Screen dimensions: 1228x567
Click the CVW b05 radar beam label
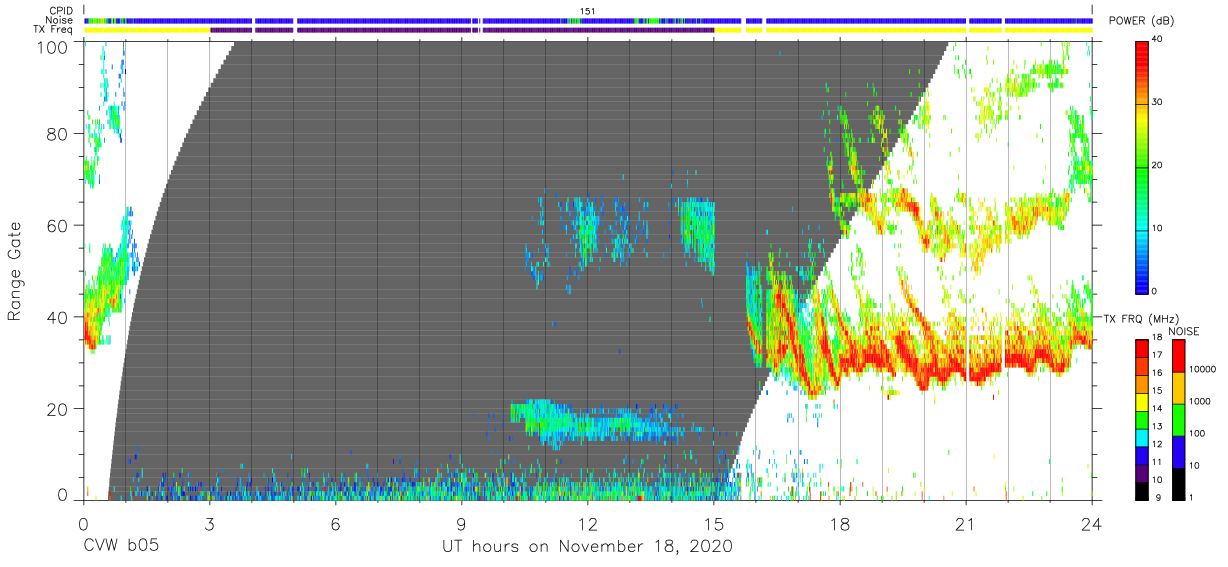pyautogui.click(x=121, y=547)
